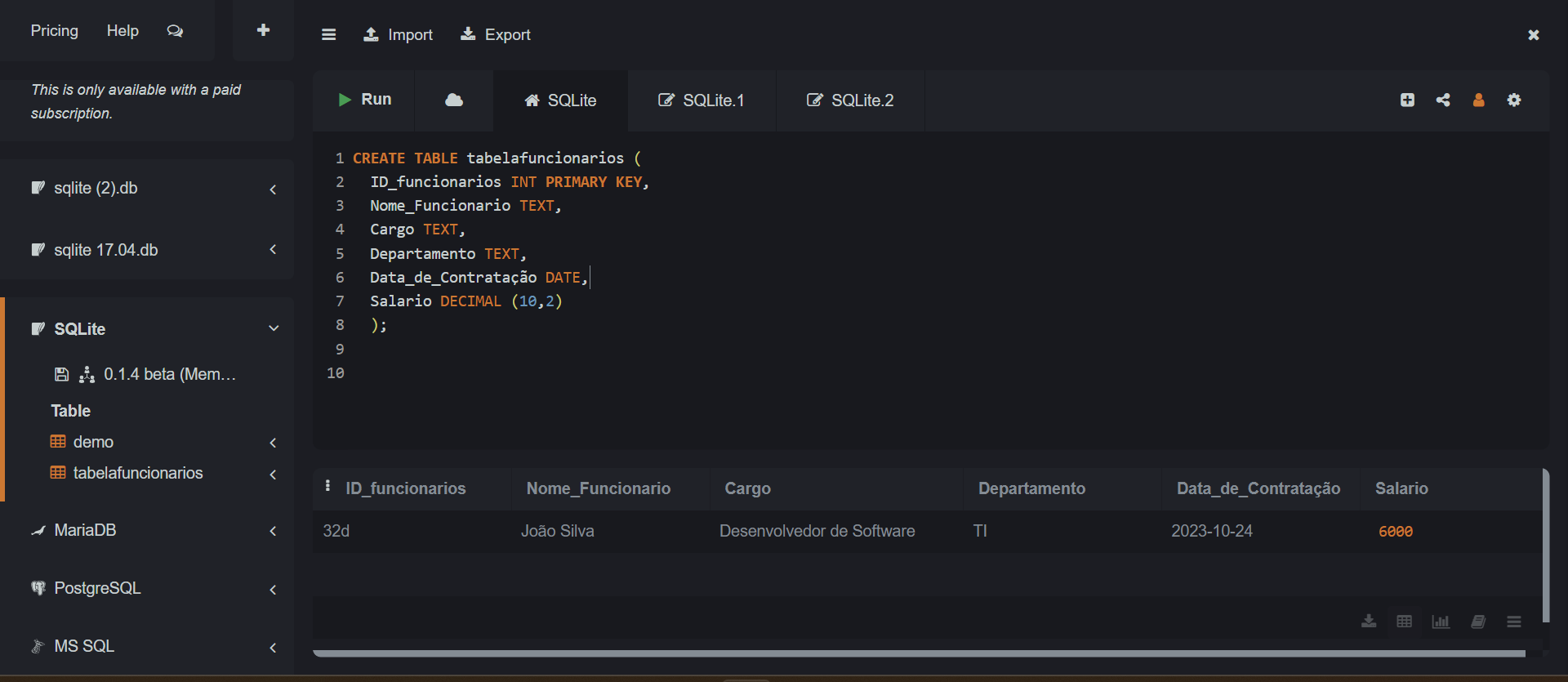Sort by ID_funcionarios column header
Screen dimensions: 1568x682
tap(405, 488)
